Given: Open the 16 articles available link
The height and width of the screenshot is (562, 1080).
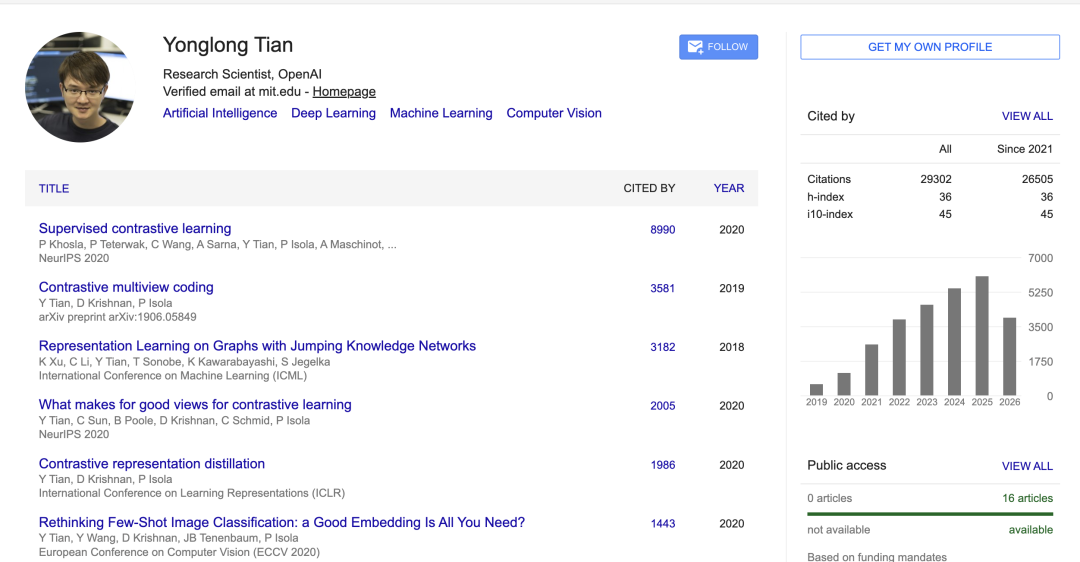Looking at the screenshot, I should (x=1027, y=498).
